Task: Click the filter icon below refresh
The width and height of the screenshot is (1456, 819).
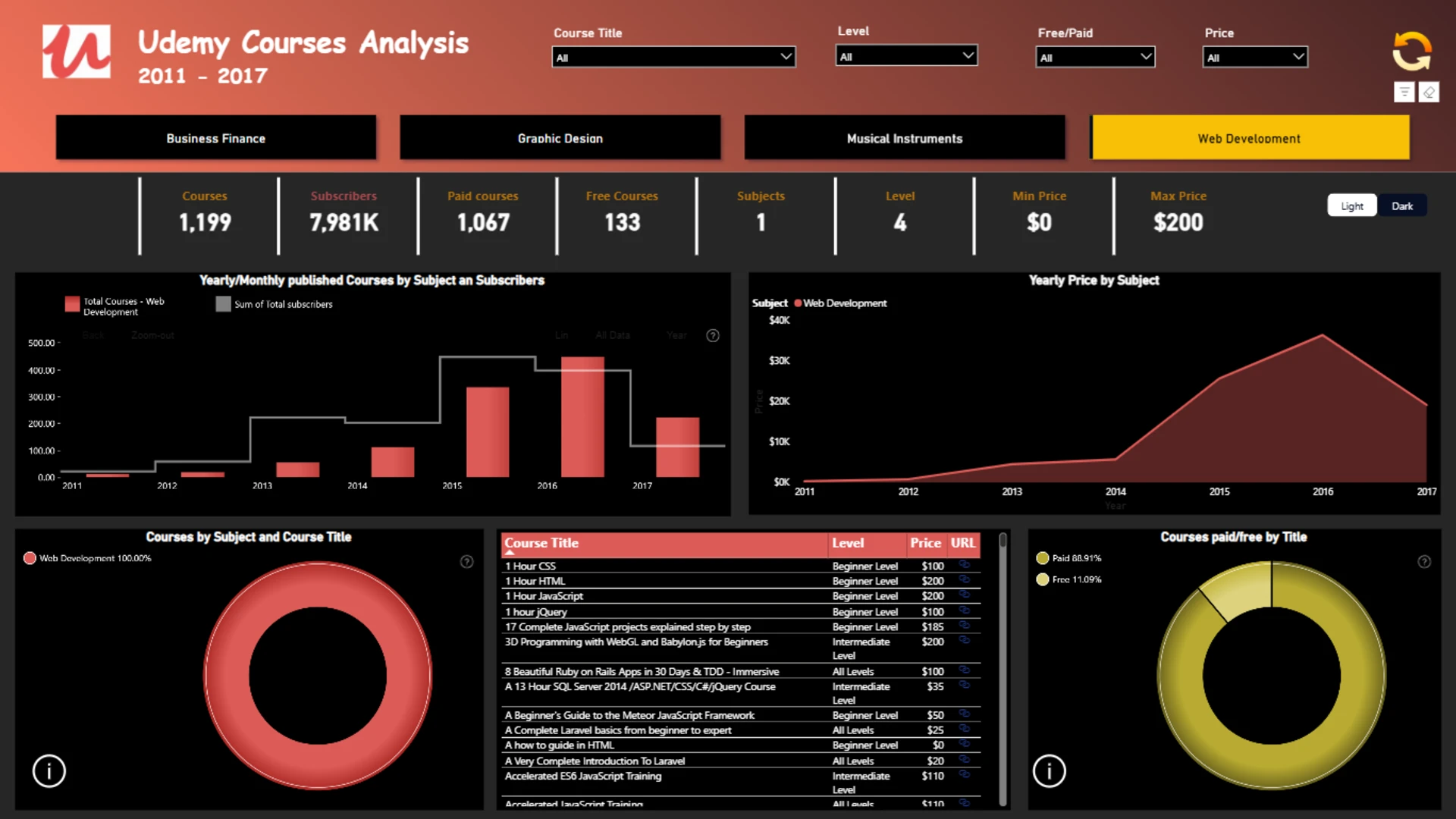Action: 1404,93
